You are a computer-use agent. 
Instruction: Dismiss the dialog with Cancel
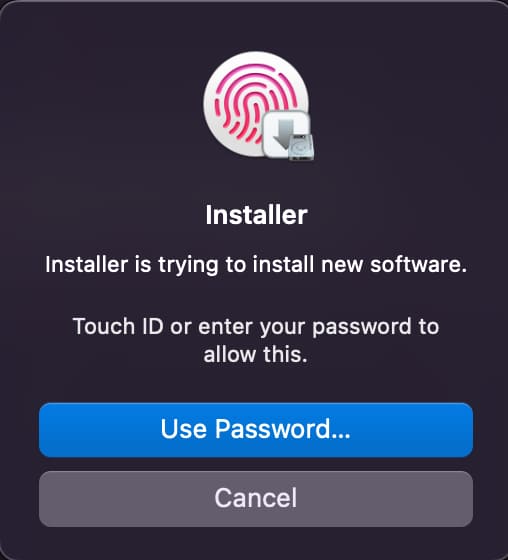pos(256,498)
